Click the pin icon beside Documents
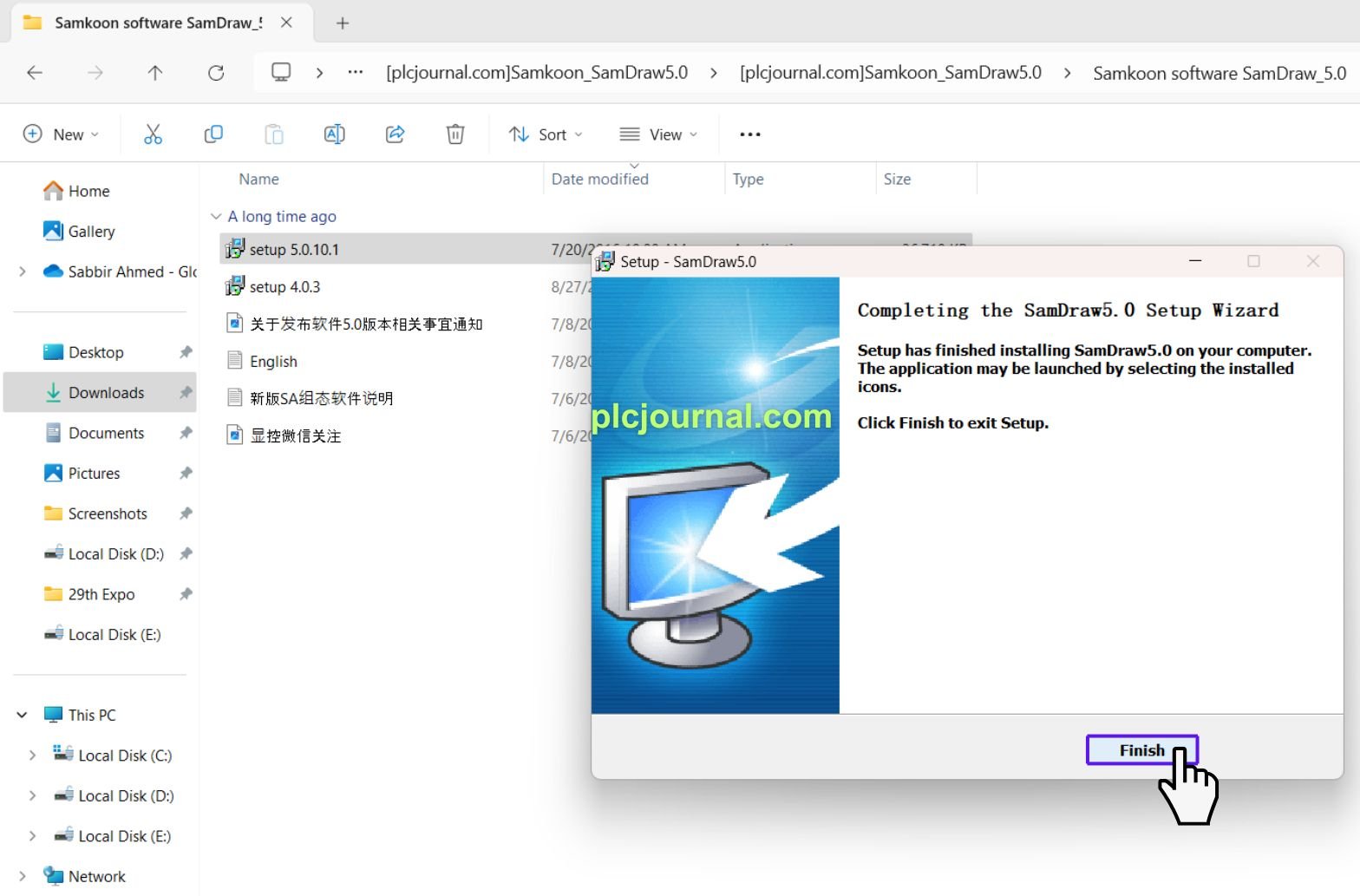 (x=186, y=433)
